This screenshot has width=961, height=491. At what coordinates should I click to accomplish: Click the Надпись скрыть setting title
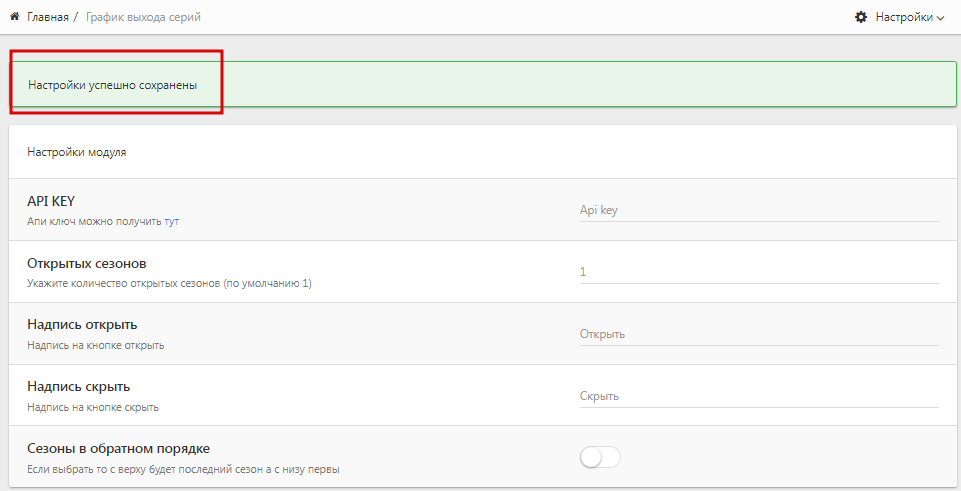(x=78, y=387)
